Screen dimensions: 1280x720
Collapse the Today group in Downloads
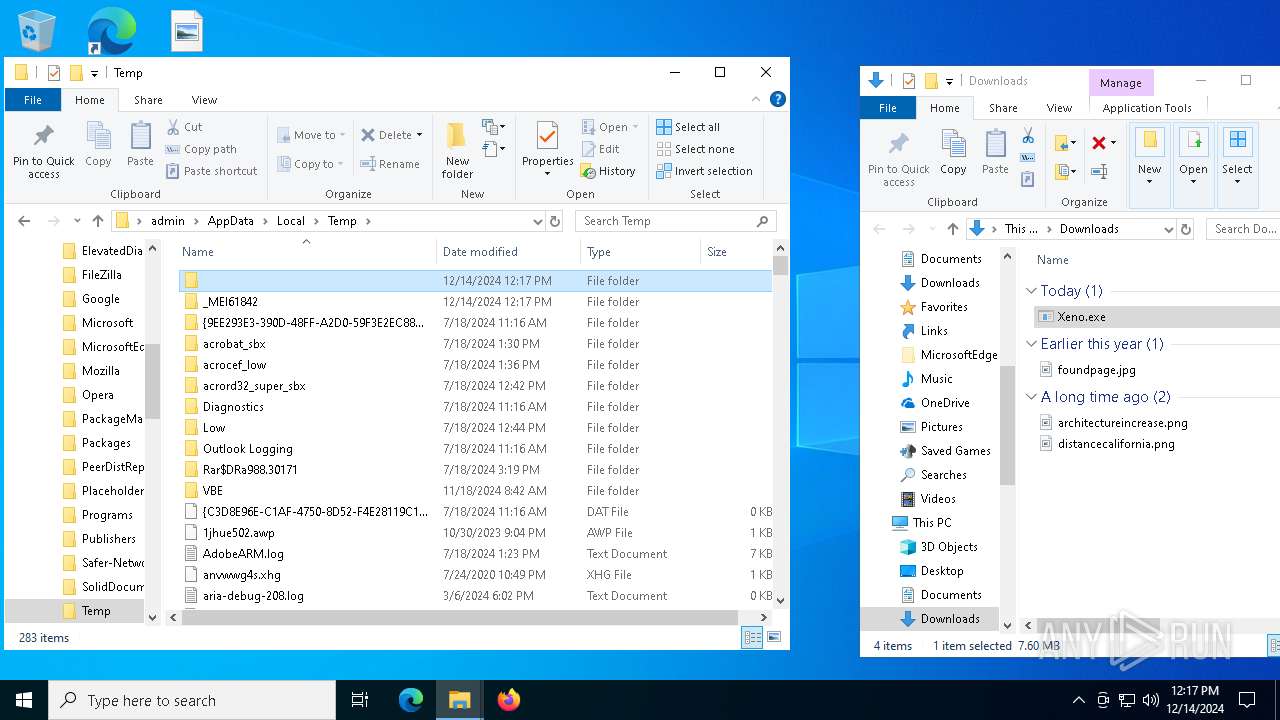tap(1031, 291)
